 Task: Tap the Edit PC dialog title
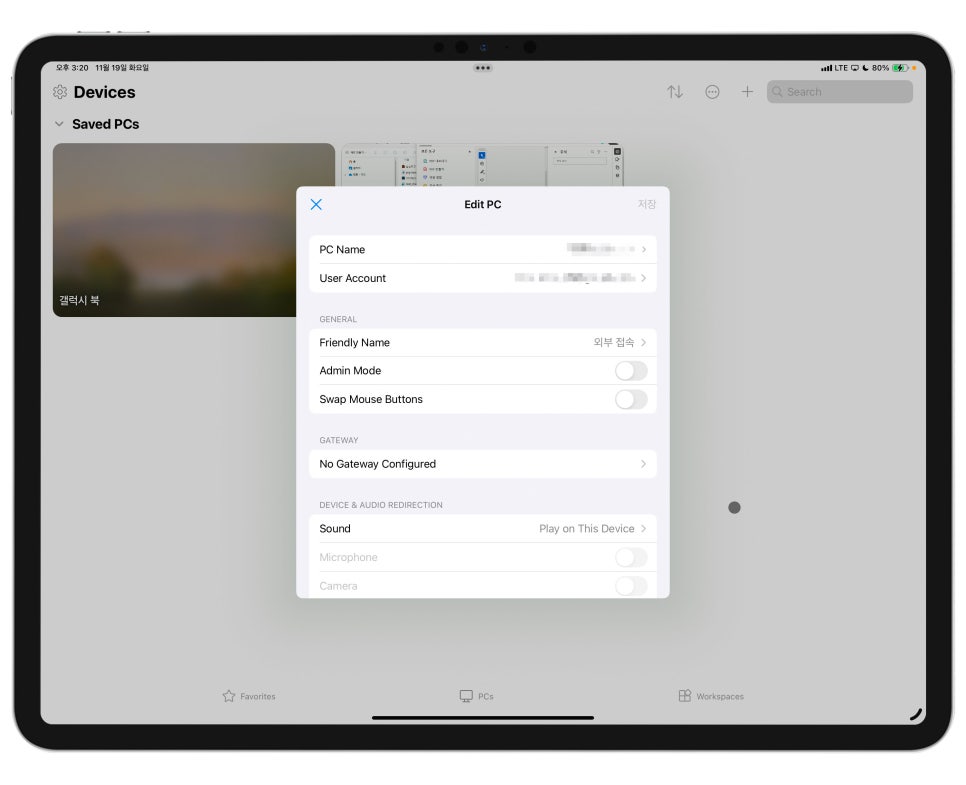pyautogui.click(x=482, y=204)
